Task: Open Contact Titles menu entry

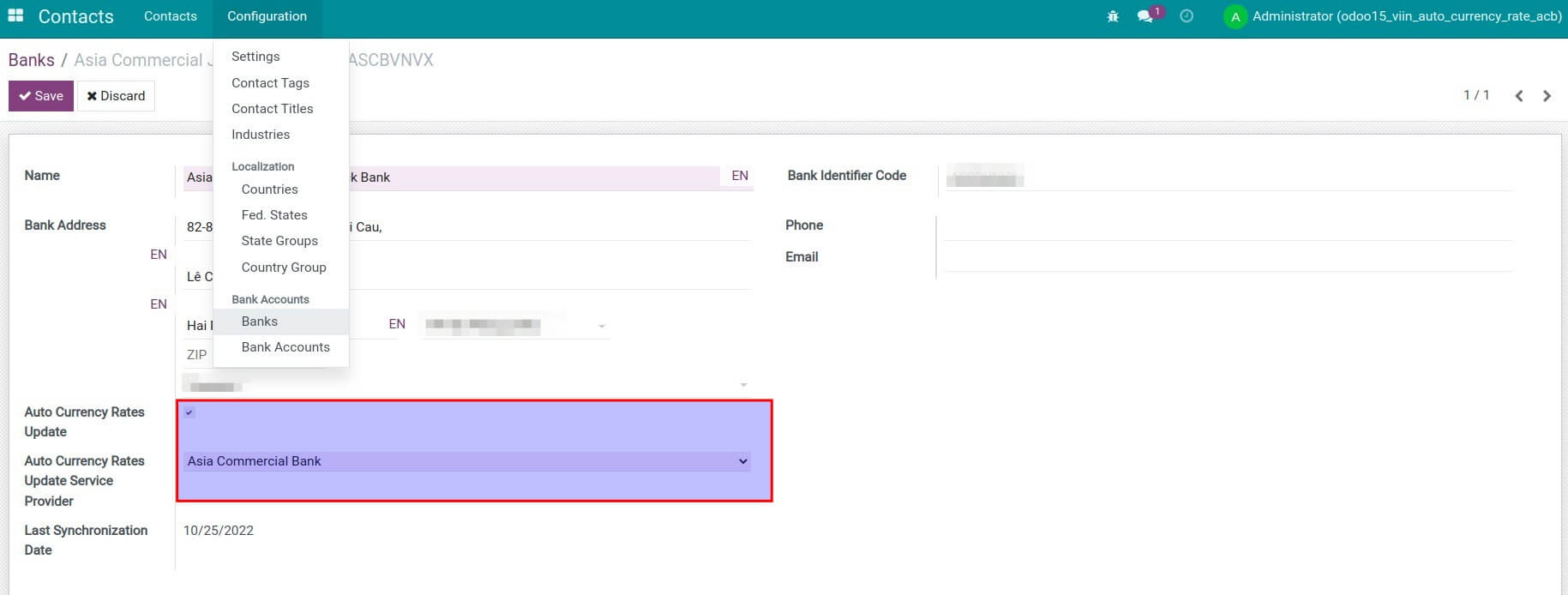Action: pyautogui.click(x=272, y=109)
